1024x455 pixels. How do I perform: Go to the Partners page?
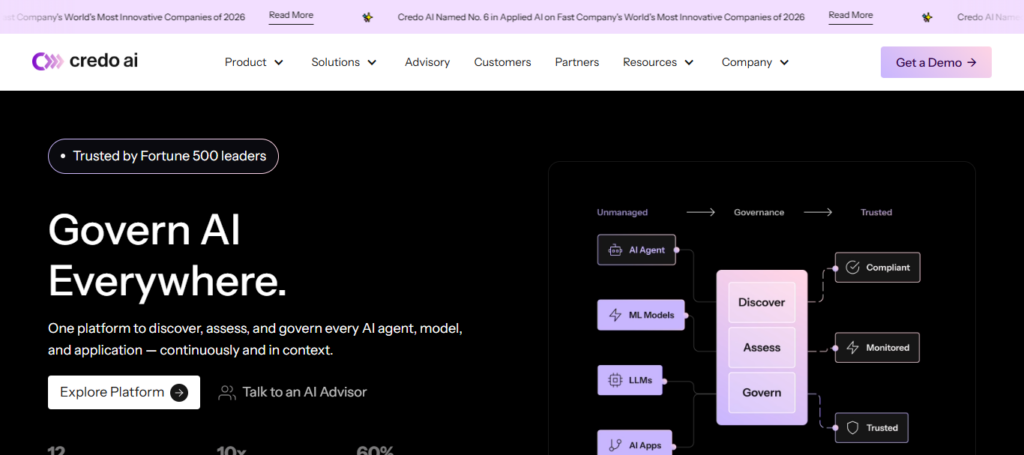click(x=577, y=62)
